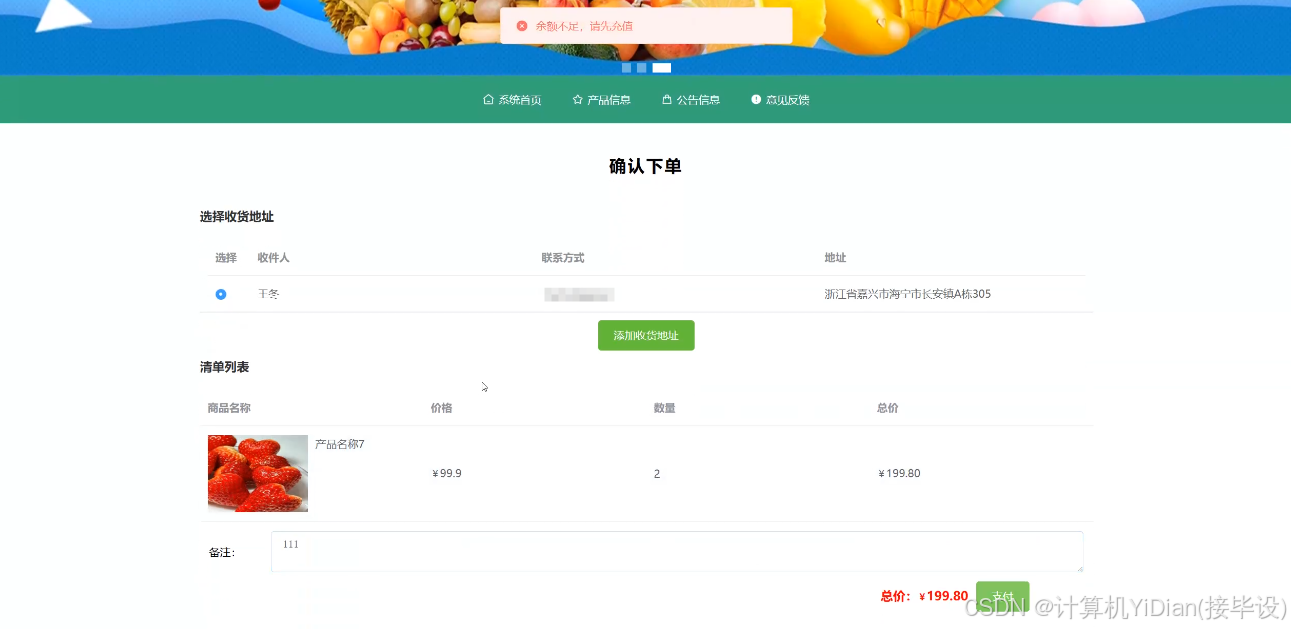Click the 选择 column header
The height and width of the screenshot is (629, 1291).
[226, 258]
